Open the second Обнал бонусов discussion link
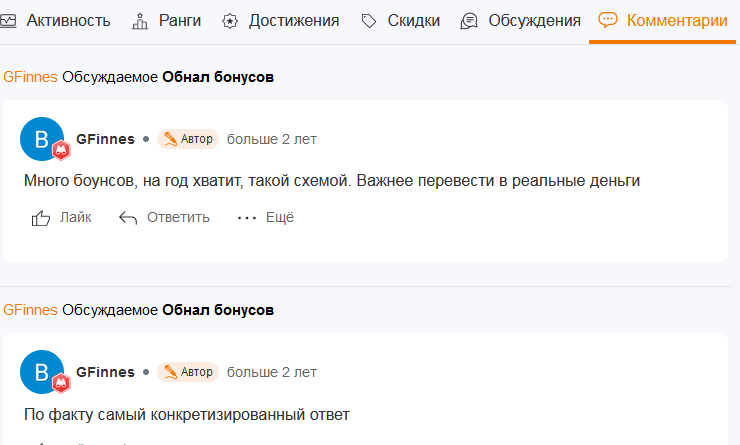Viewport: 740px width, 445px height. tap(218, 310)
